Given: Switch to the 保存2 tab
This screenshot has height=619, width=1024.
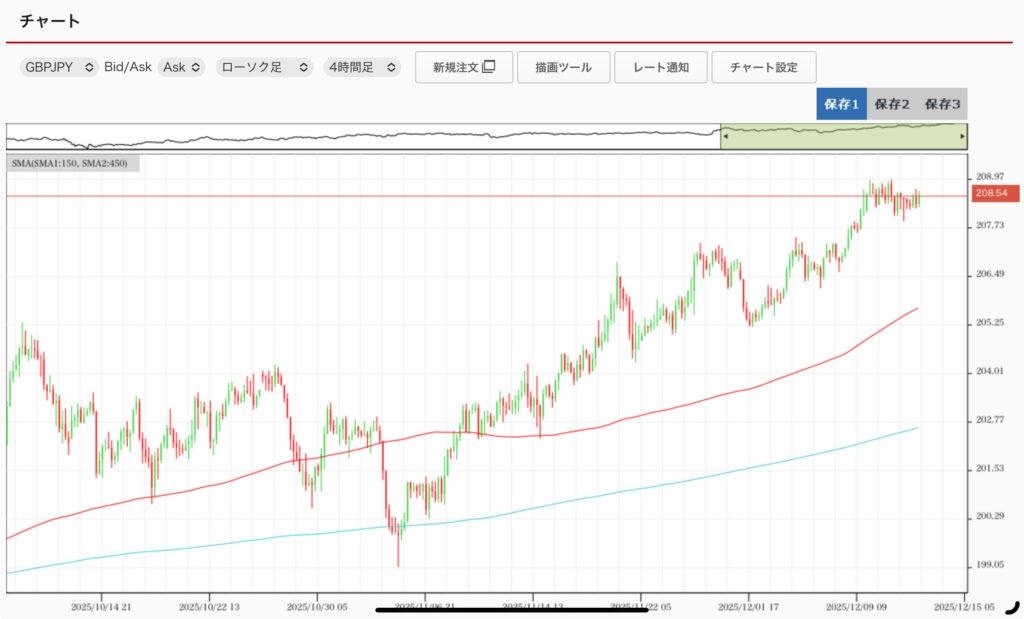Looking at the screenshot, I should click(x=891, y=104).
